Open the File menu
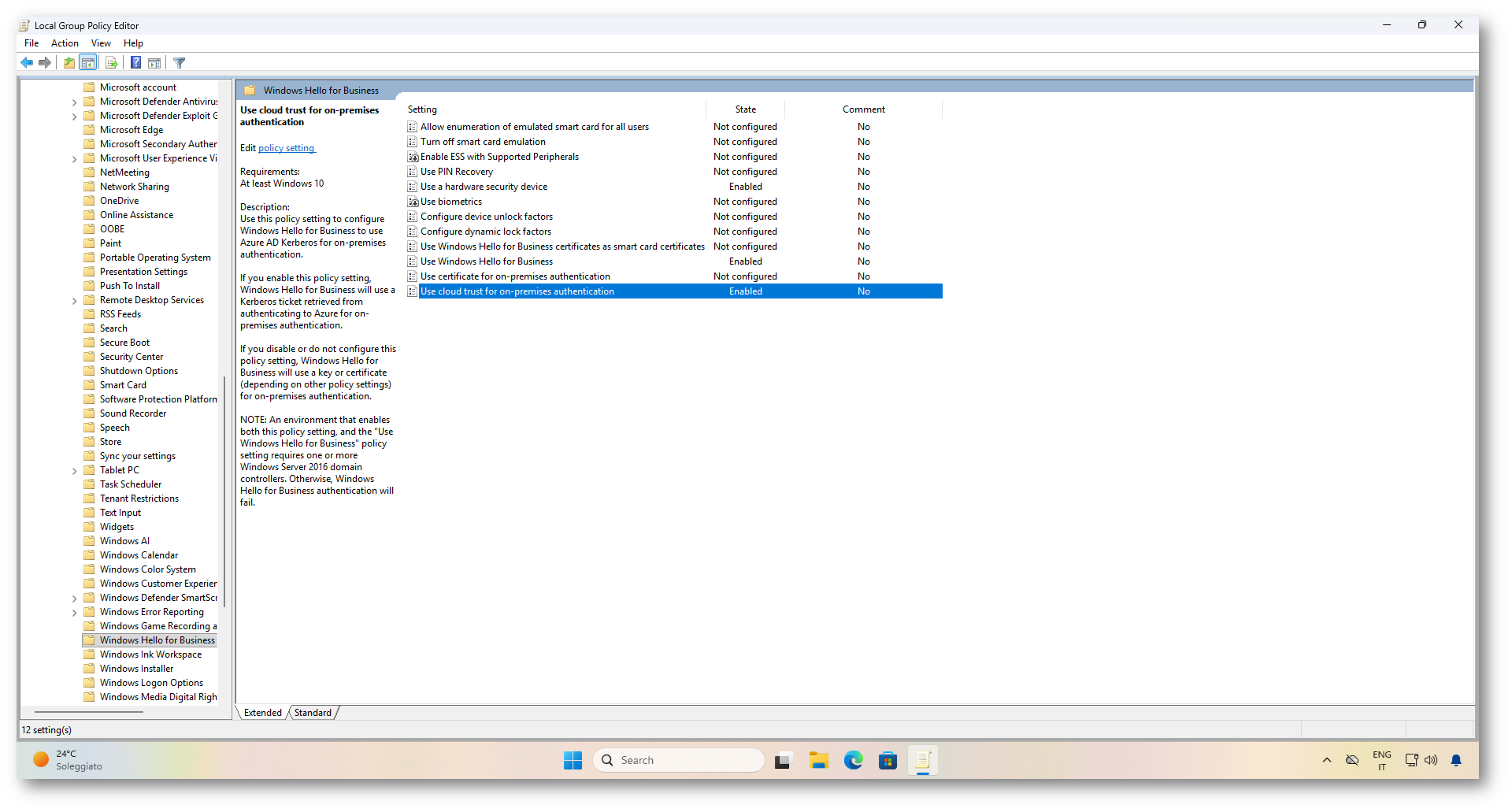The width and height of the screenshot is (1512, 812). pyautogui.click(x=31, y=43)
